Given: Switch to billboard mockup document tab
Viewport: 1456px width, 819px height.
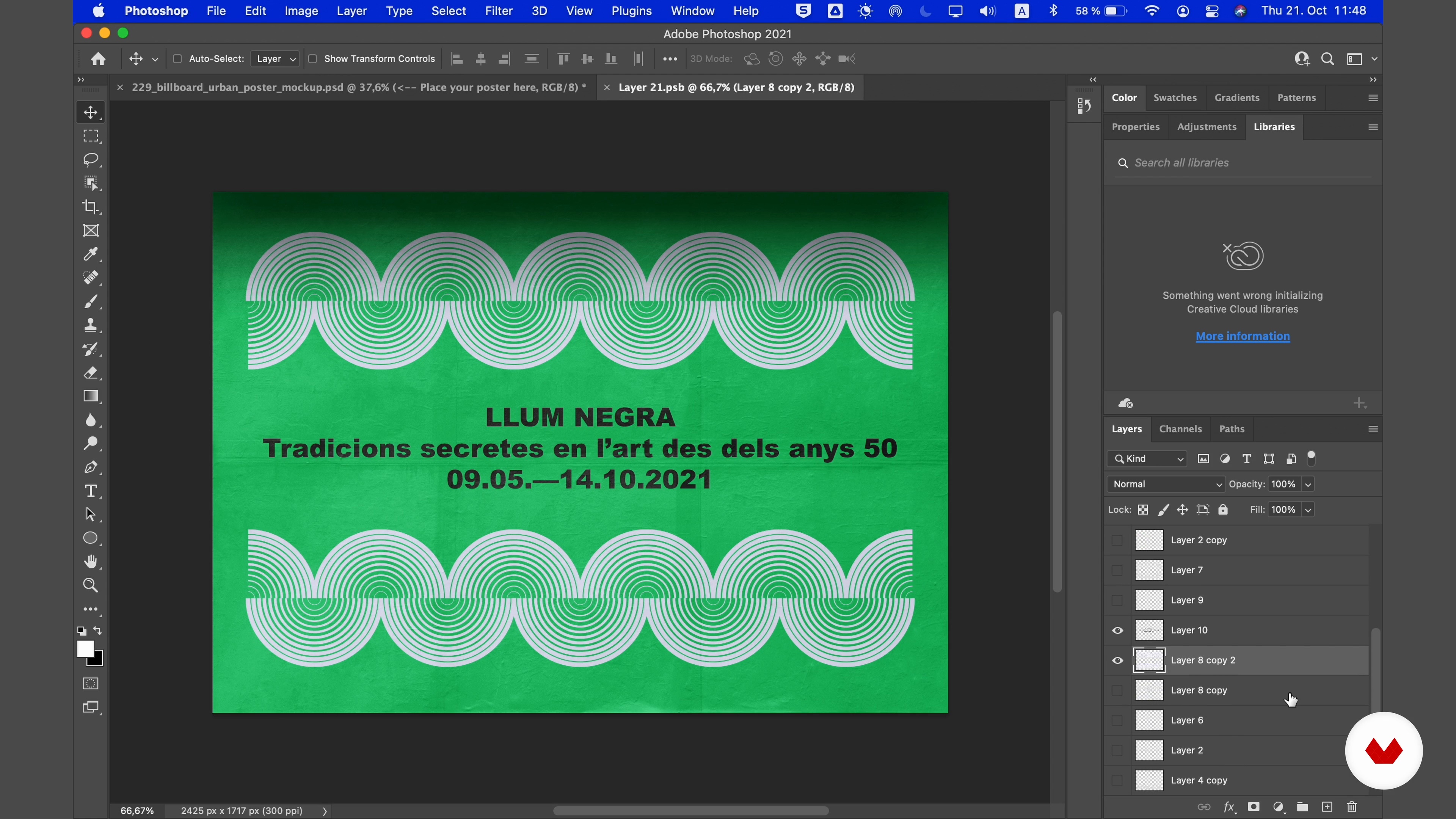Looking at the screenshot, I should [x=359, y=87].
